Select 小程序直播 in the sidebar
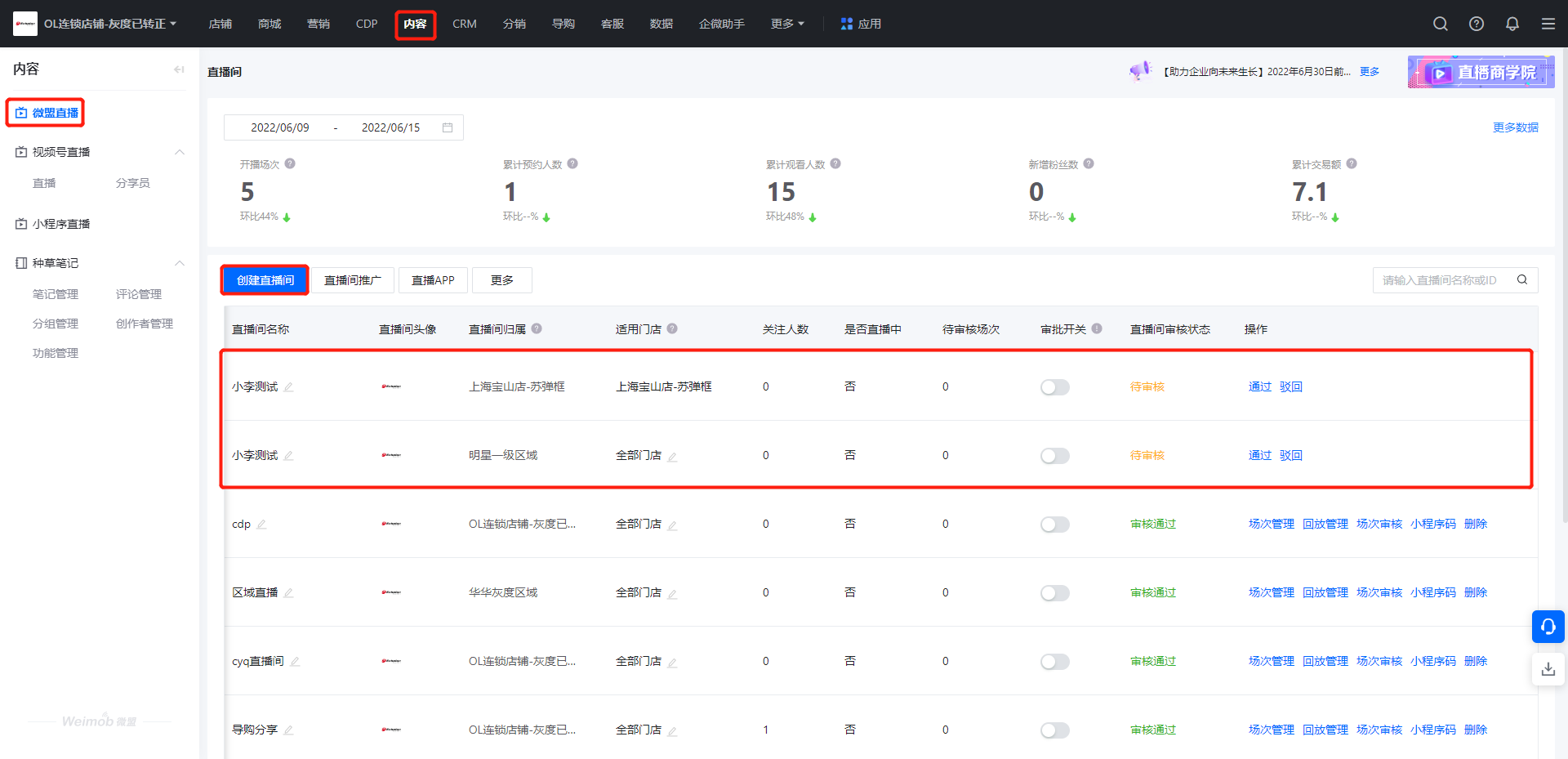The image size is (1568, 759). 61,224
